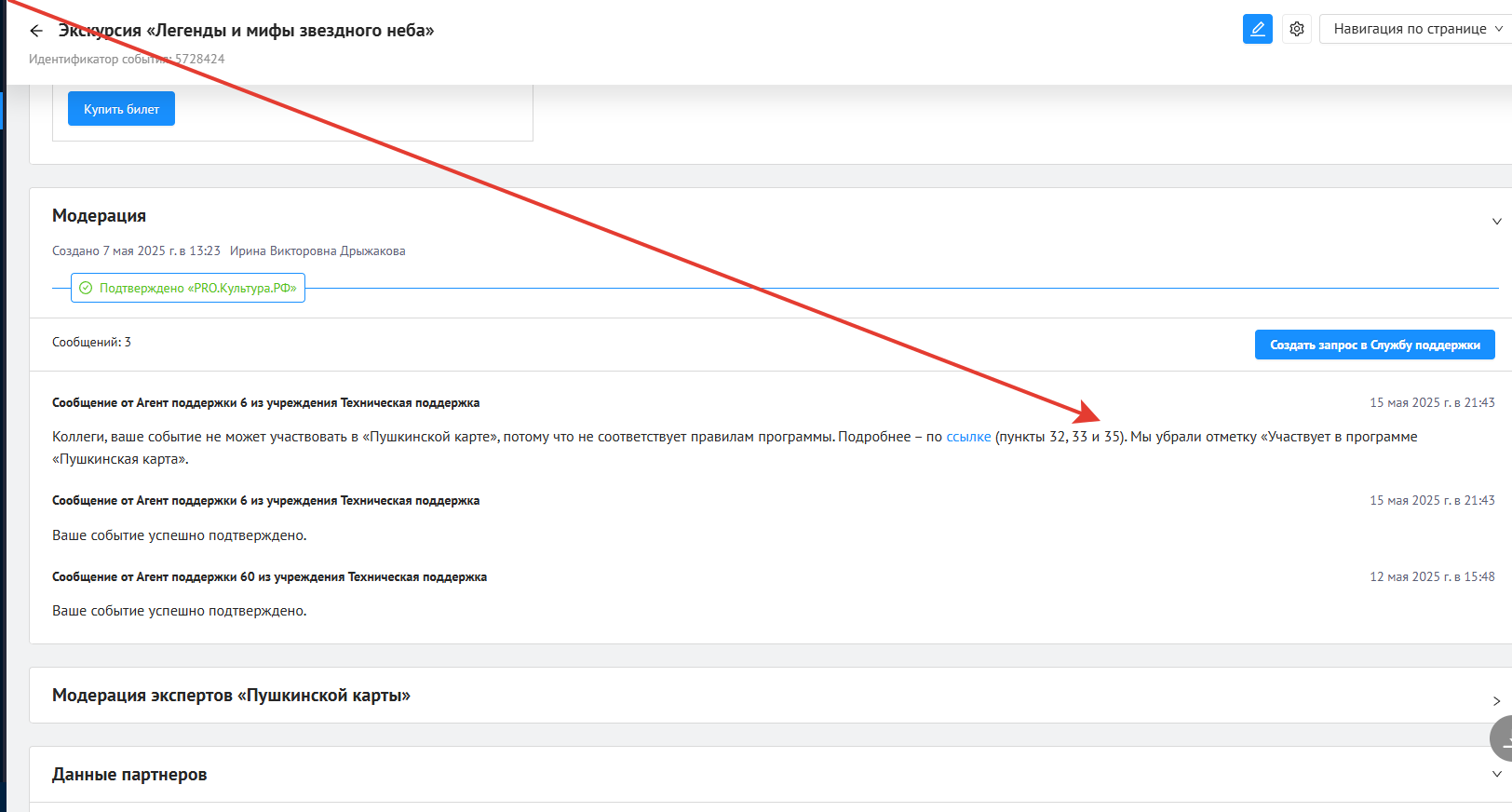Click the author name Ирина Викторовна Дрыжакова

(x=317, y=251)
